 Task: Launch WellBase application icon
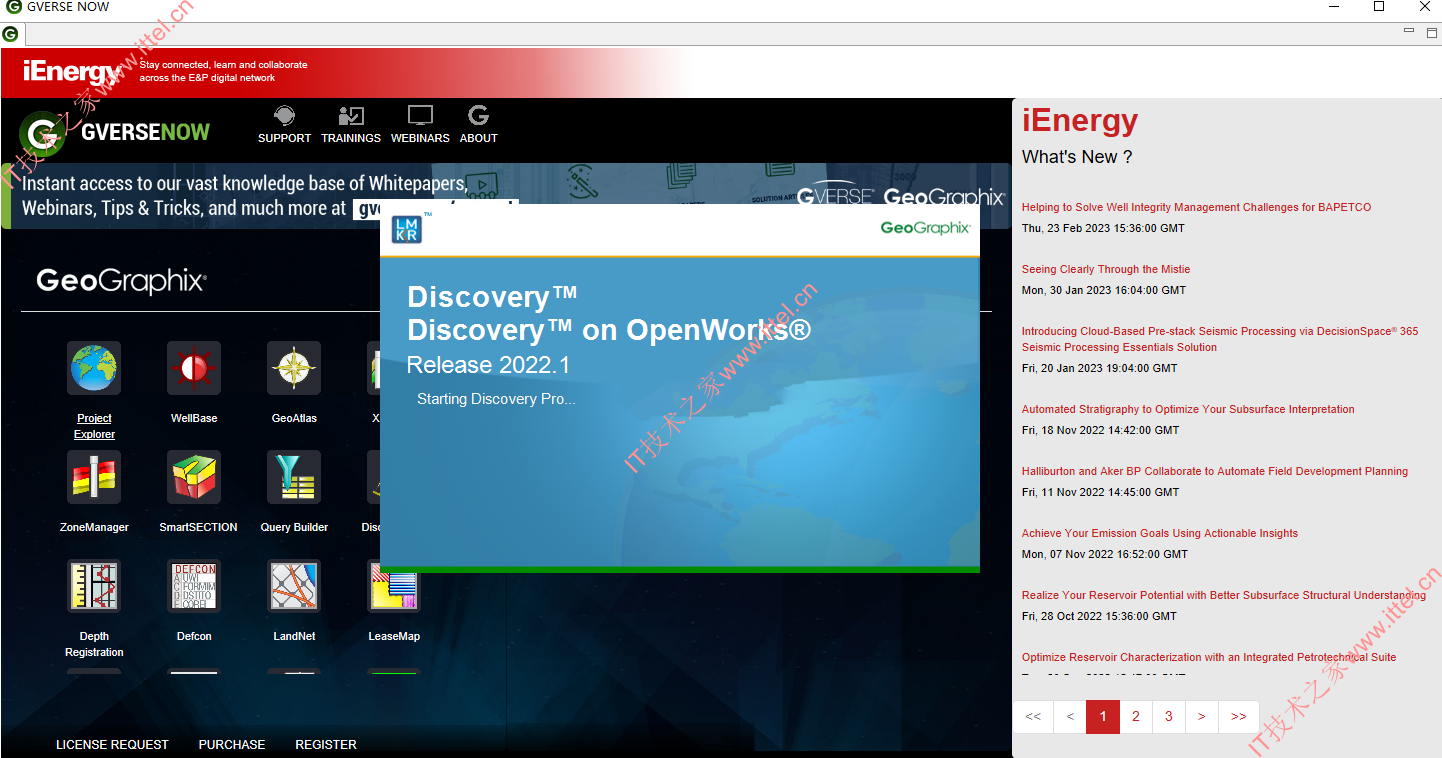(194, 368)
